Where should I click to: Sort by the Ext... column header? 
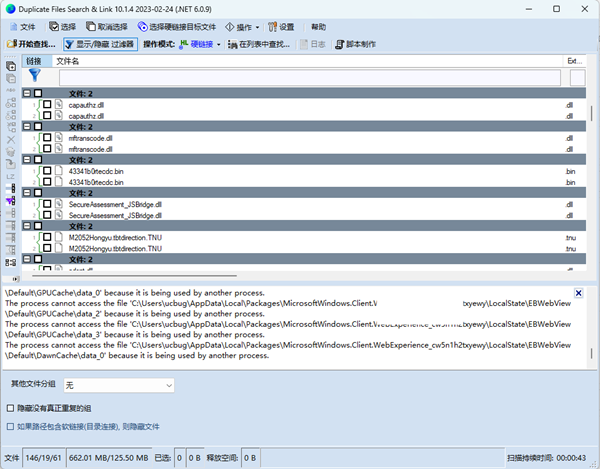pos(574,61)
